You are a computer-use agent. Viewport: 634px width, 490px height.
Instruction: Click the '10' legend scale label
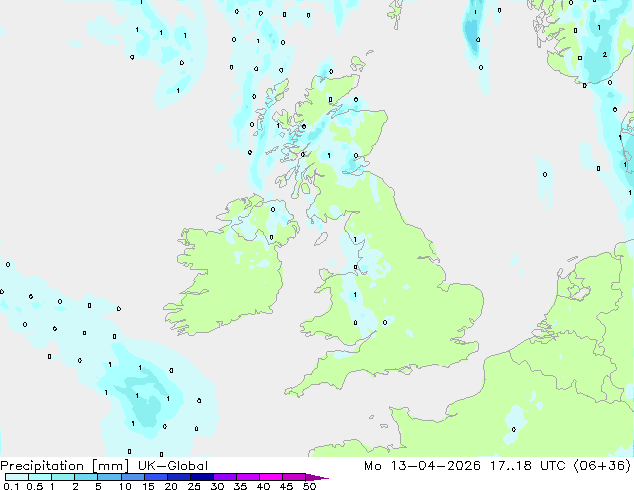[125, 486]
